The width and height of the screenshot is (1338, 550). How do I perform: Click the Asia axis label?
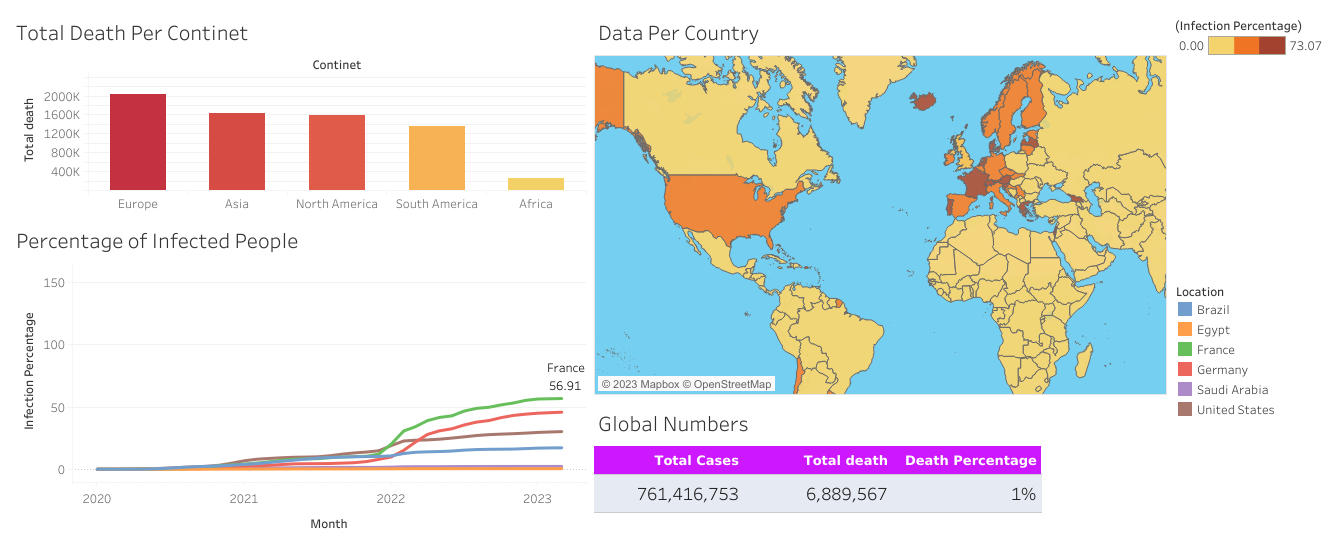point(237,204)
